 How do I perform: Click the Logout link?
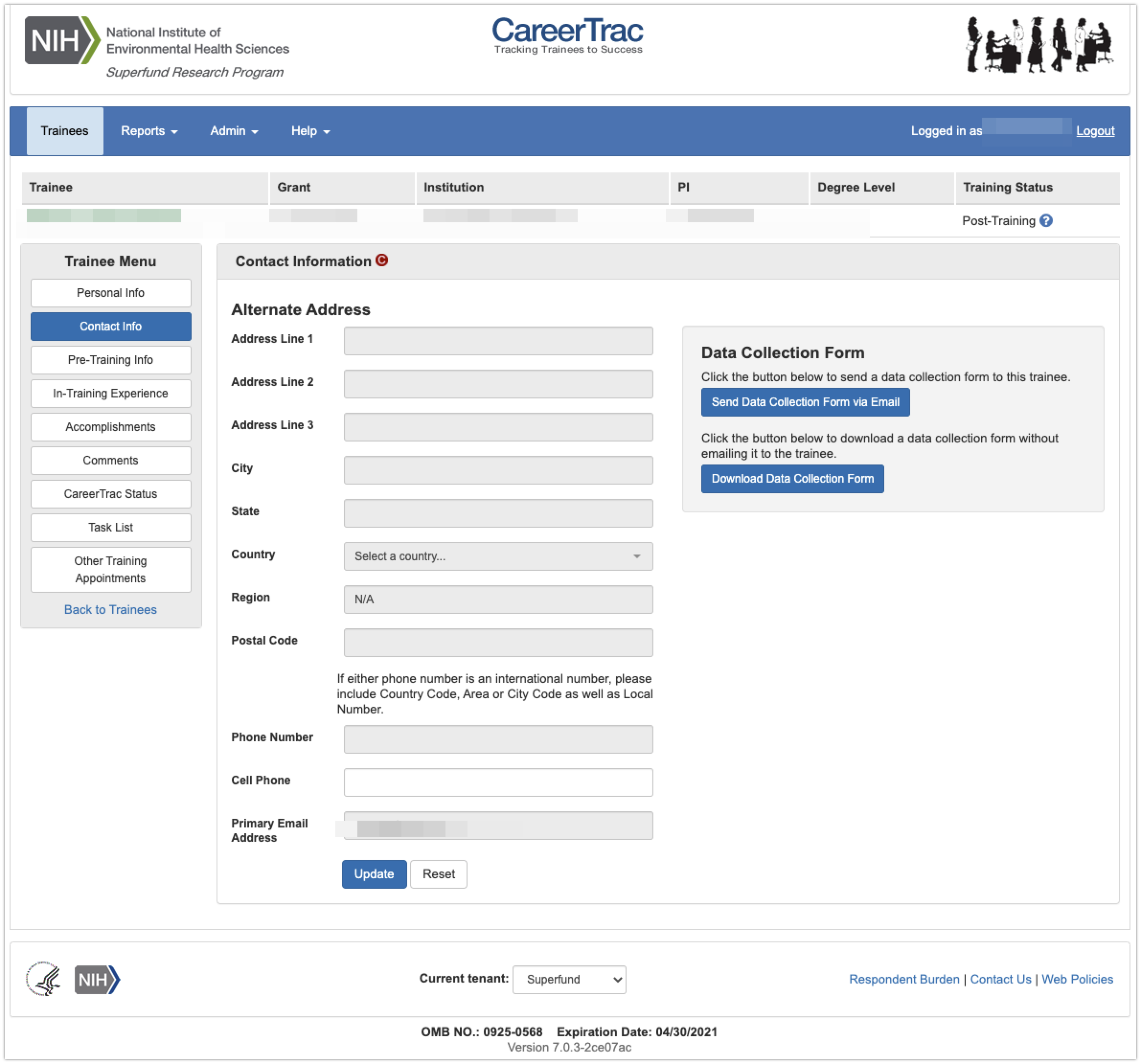click(1095, 131)
